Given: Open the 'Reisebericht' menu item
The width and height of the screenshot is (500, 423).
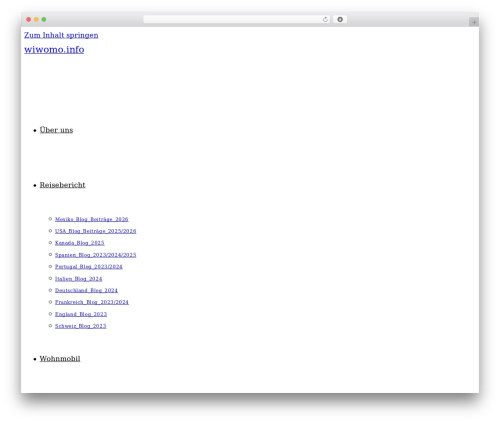Looking at the screenshot, I should pos(62,185).
